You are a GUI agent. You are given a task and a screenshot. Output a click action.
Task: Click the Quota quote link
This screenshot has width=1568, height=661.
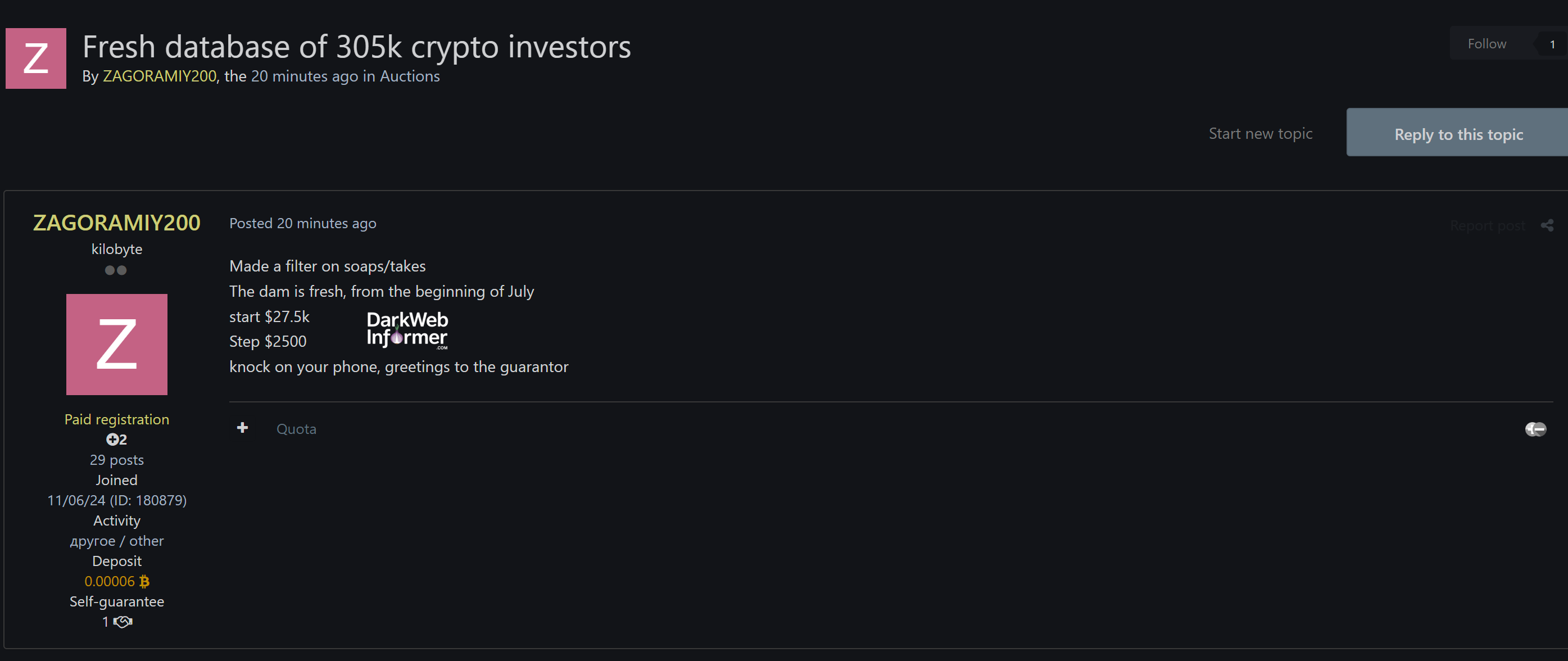(x=296, y=429)
